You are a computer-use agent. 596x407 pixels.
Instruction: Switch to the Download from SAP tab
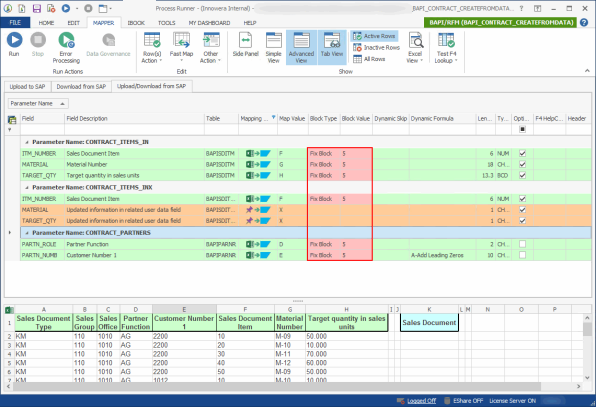(x=81, y=87)
